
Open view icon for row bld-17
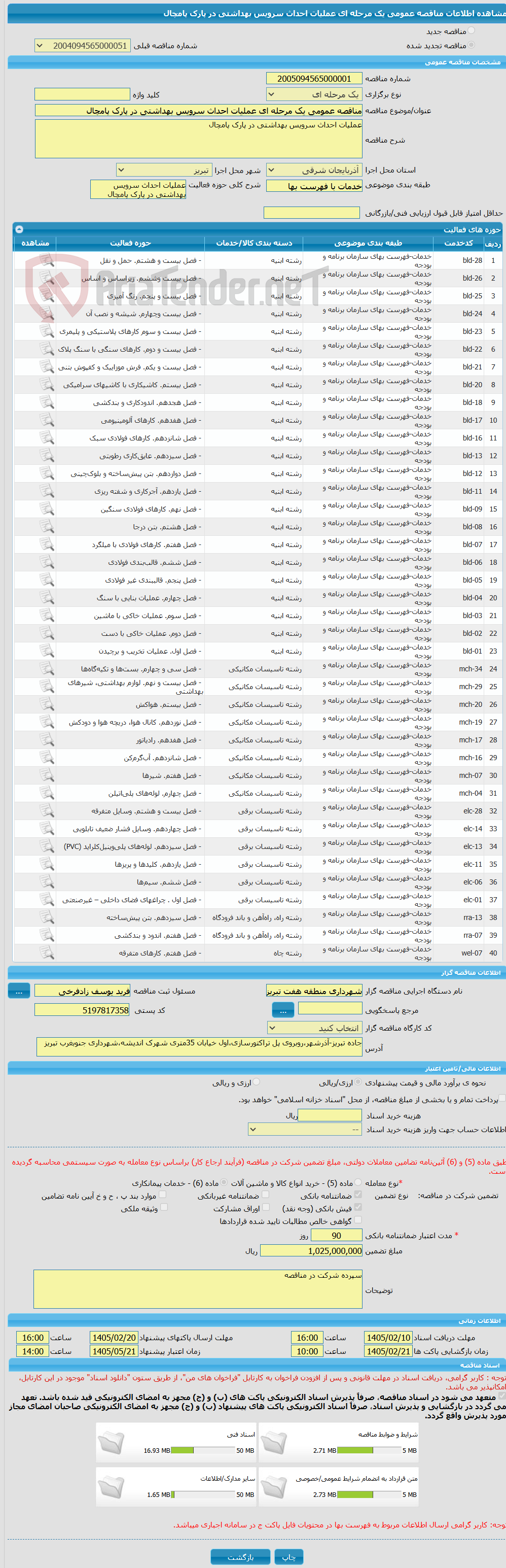coord(46,421)
